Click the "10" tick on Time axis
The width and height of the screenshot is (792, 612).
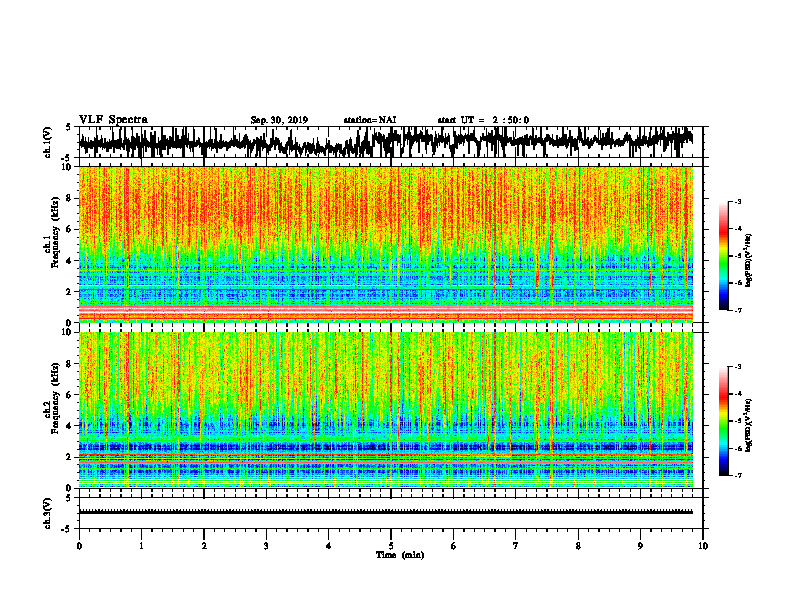pyautogui.click(x=703, y=546)
